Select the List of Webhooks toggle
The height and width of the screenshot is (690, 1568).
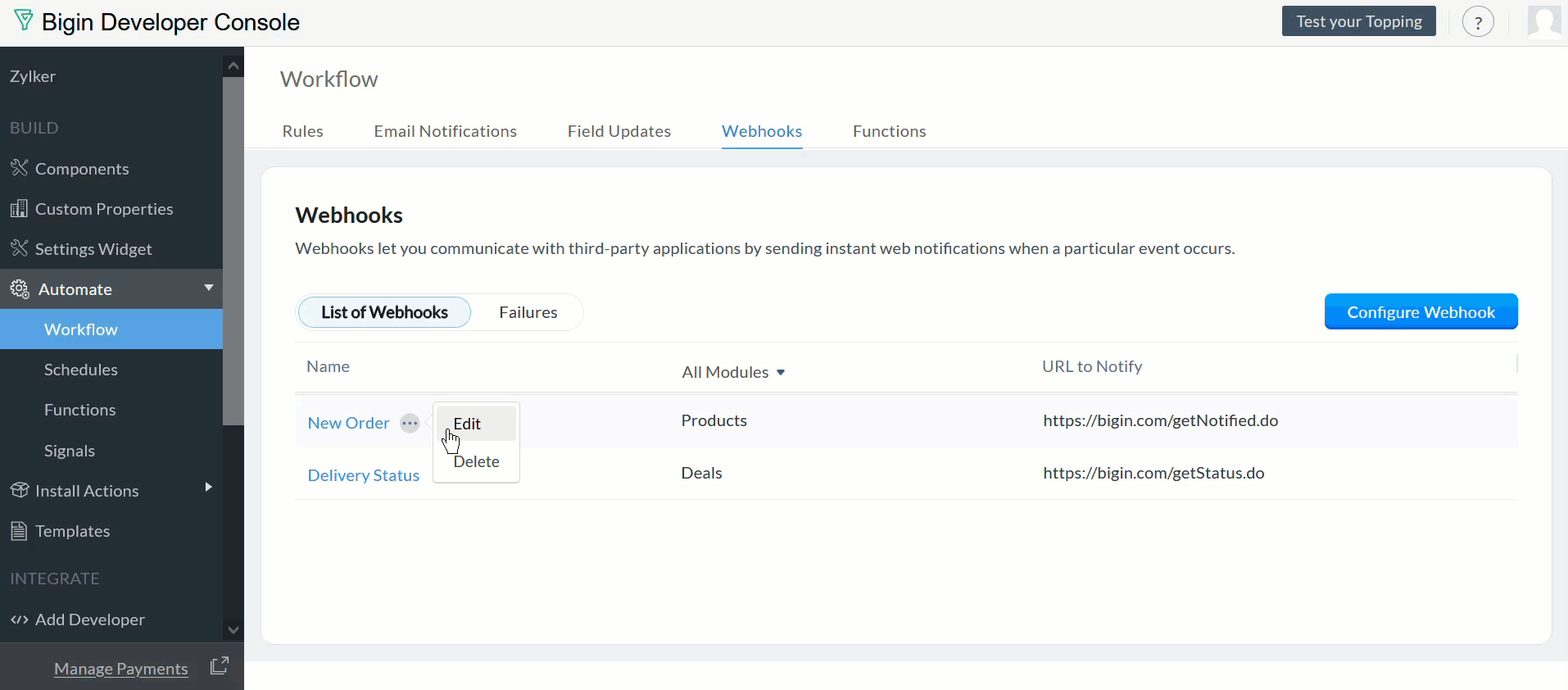point(385,312)
